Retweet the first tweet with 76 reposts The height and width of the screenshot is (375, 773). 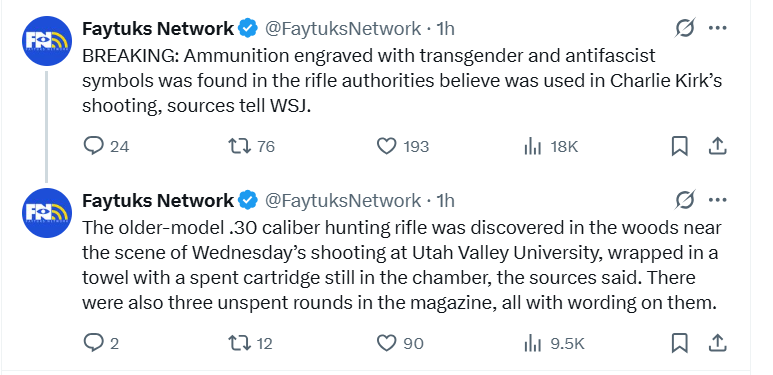point(240,146)
